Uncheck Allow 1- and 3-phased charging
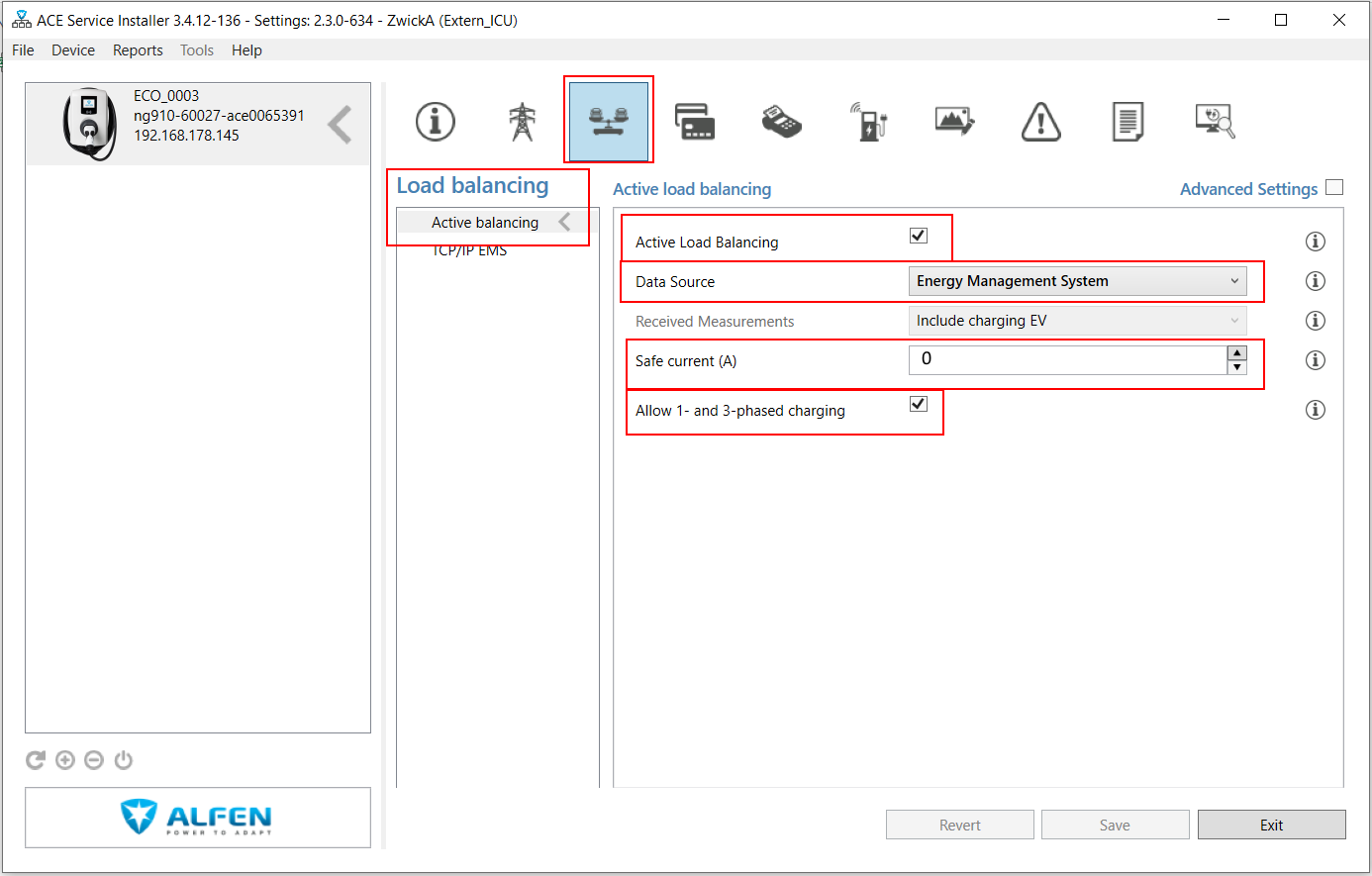Image resolution: width=1372 pixels, height=876 pixels. (919, 404)
